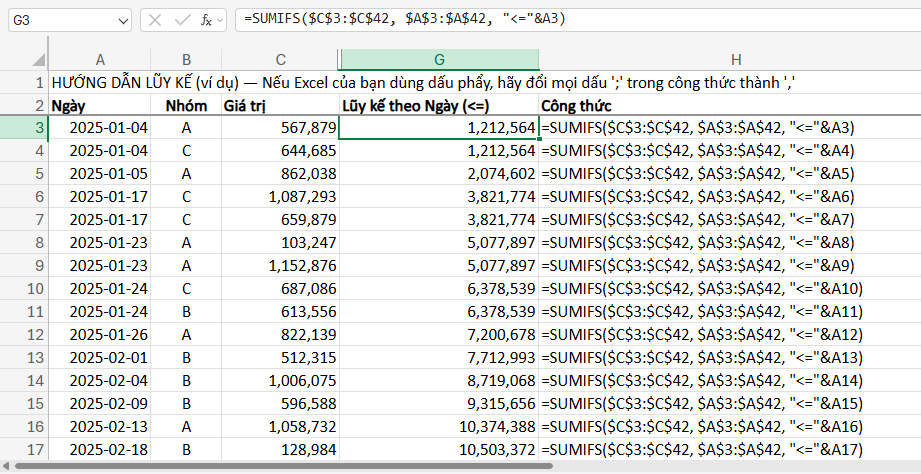The image size is (921, 474).
Task: Click formula text cell ending in &A17)
Action: (730, 450)
